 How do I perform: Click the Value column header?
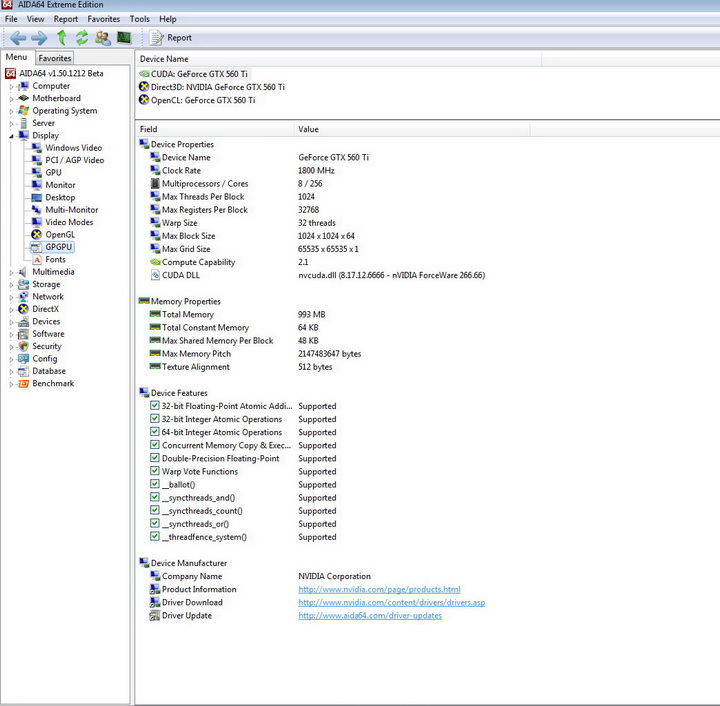click(x=412, y=129)
